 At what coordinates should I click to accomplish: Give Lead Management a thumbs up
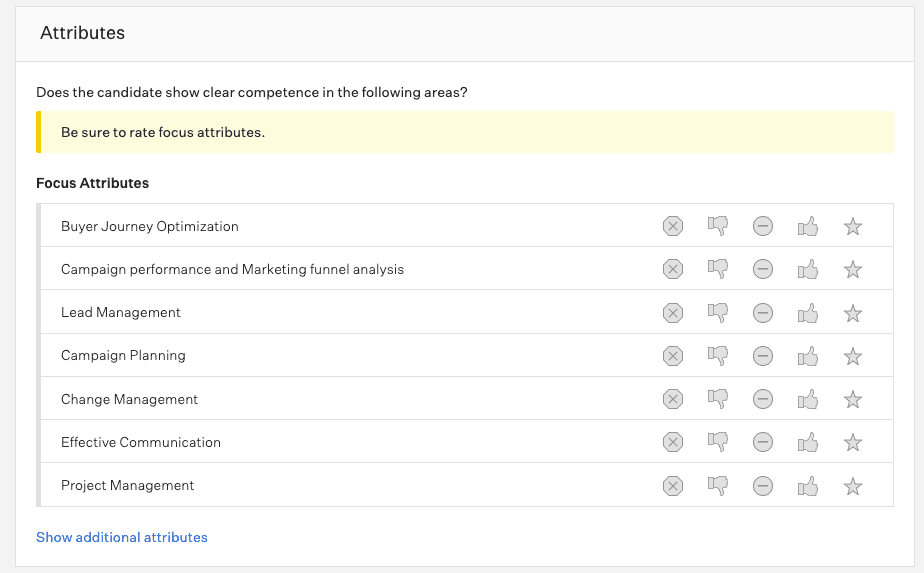point(807,313)
